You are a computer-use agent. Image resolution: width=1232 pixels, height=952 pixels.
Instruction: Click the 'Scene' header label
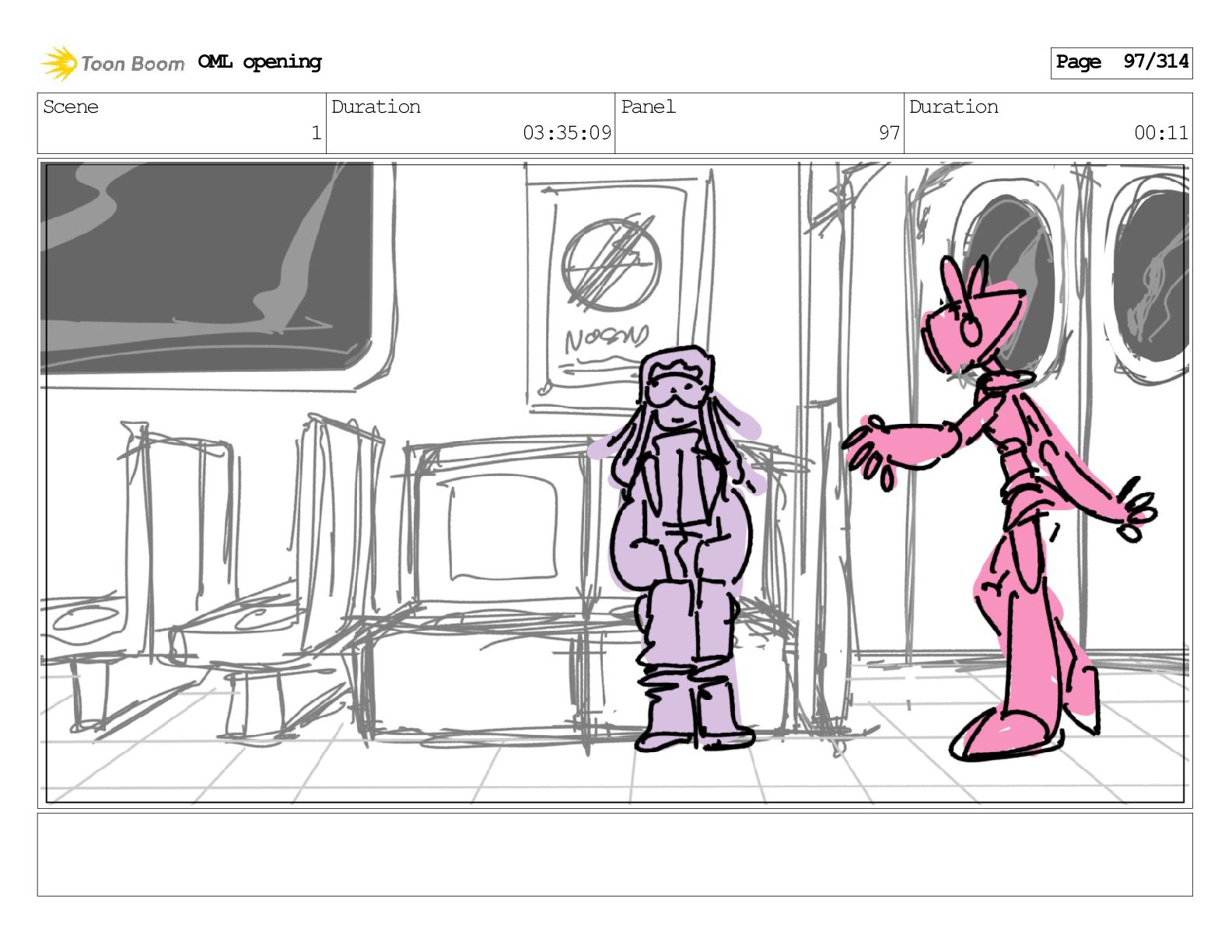[71, 107]
